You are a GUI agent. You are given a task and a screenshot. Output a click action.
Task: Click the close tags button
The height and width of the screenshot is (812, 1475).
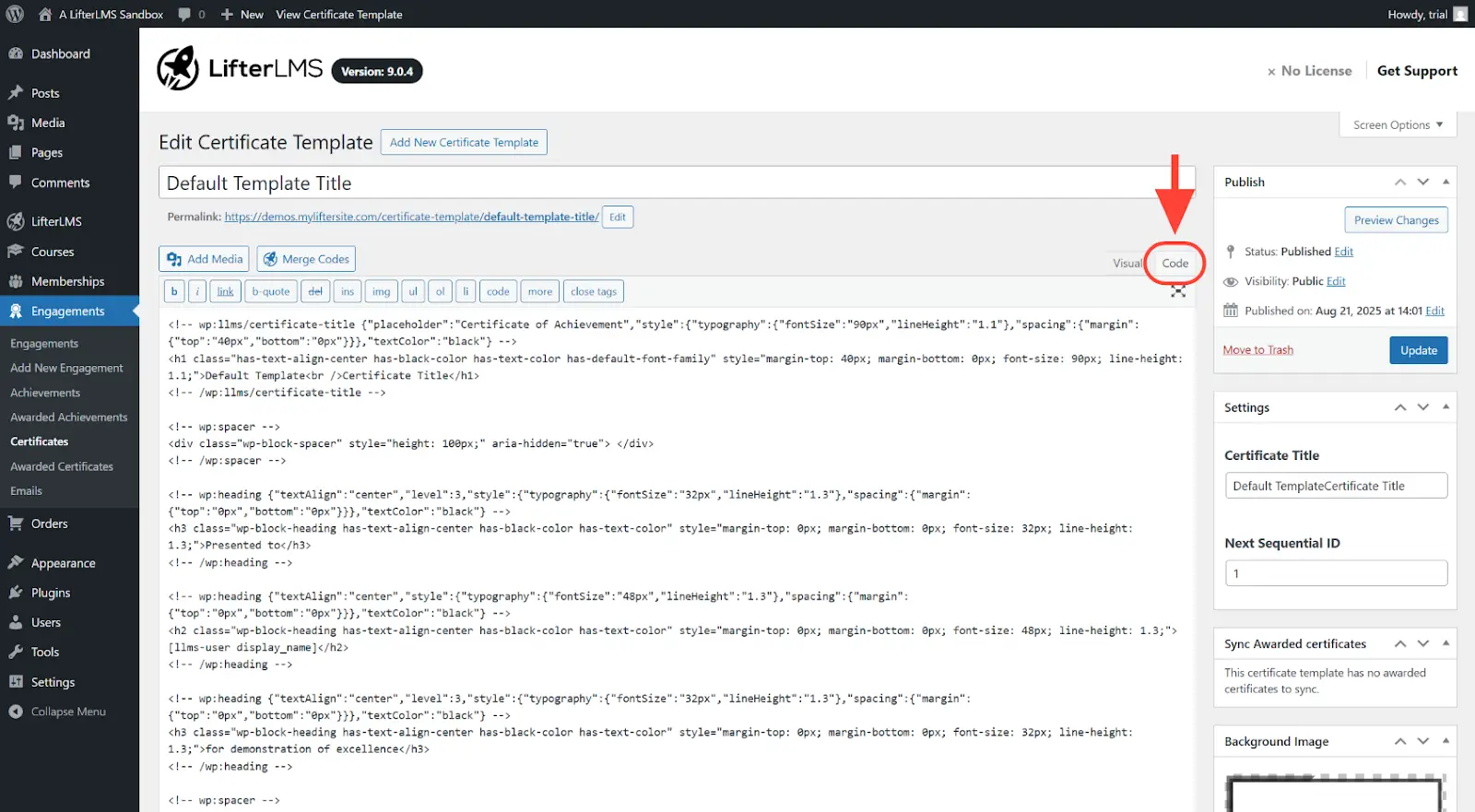pyautogui.click(x=594, y=291)
